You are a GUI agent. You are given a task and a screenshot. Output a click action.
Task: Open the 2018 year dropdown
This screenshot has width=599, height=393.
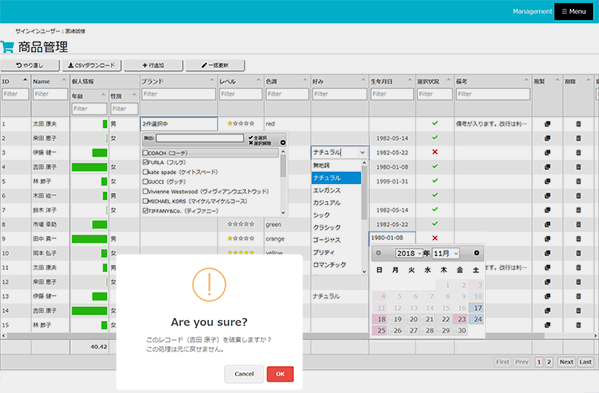409,253
